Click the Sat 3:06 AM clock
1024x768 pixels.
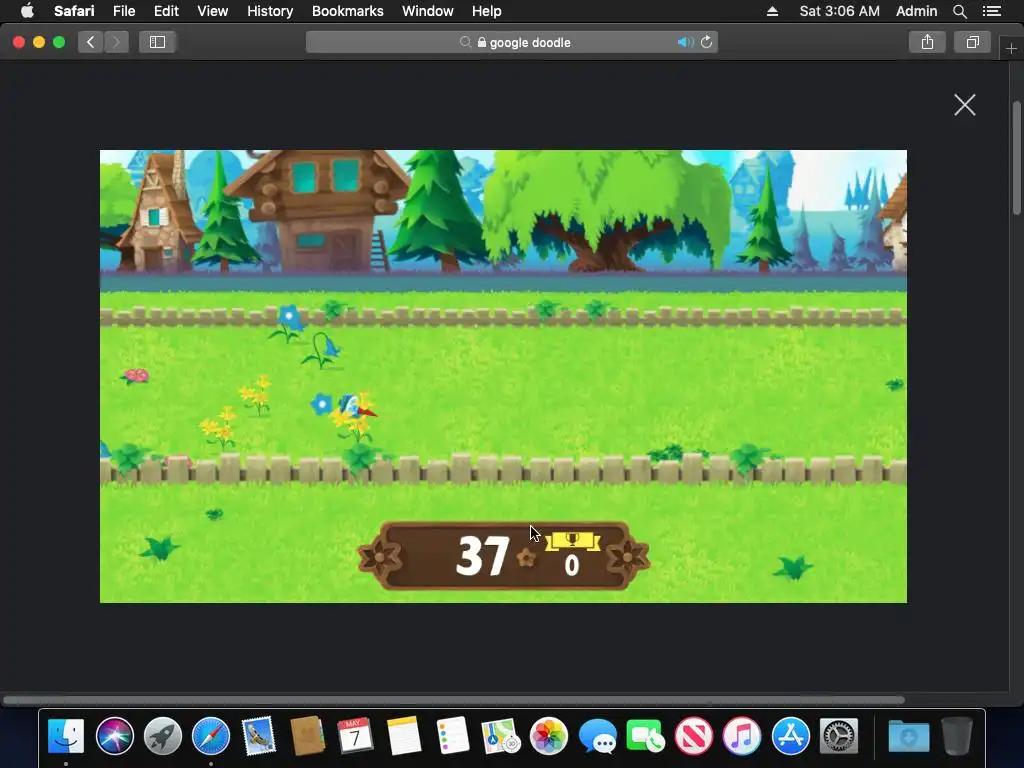[x=839, y=11]
